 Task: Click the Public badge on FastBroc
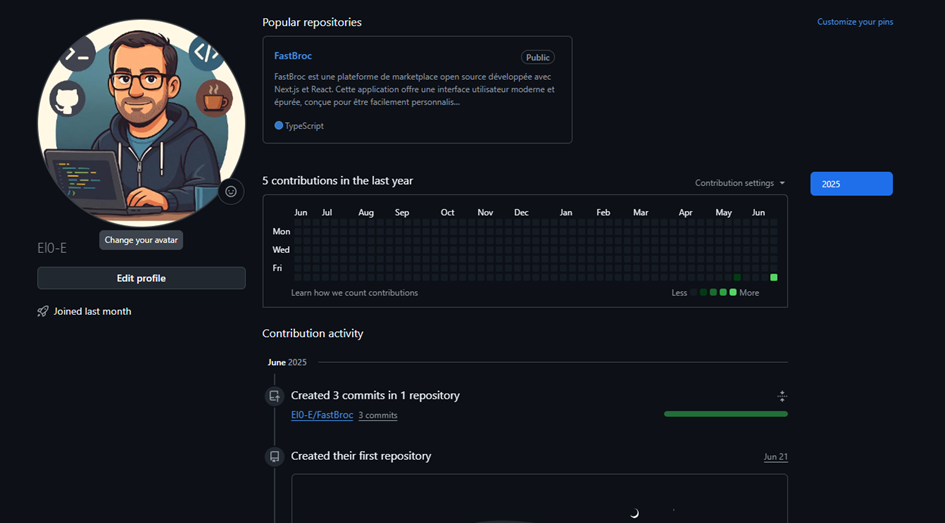click(x=537, y=58)
